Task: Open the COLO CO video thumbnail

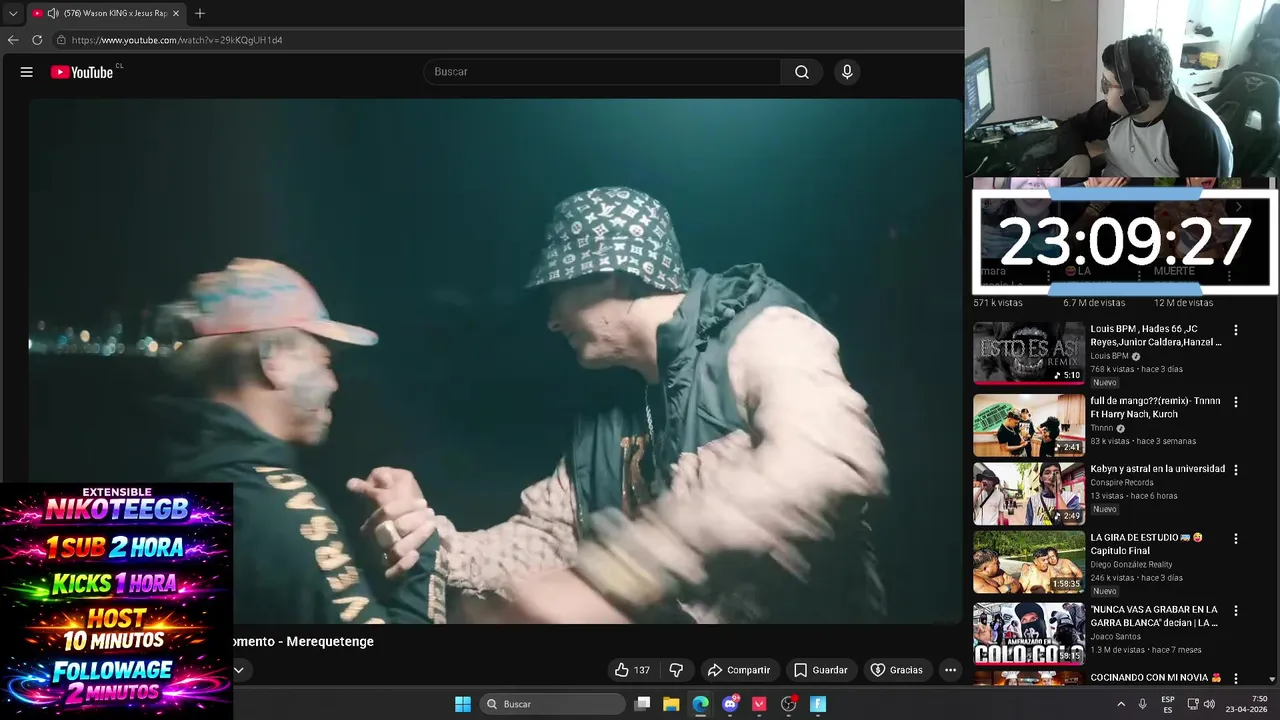Action: point(1029,633)
